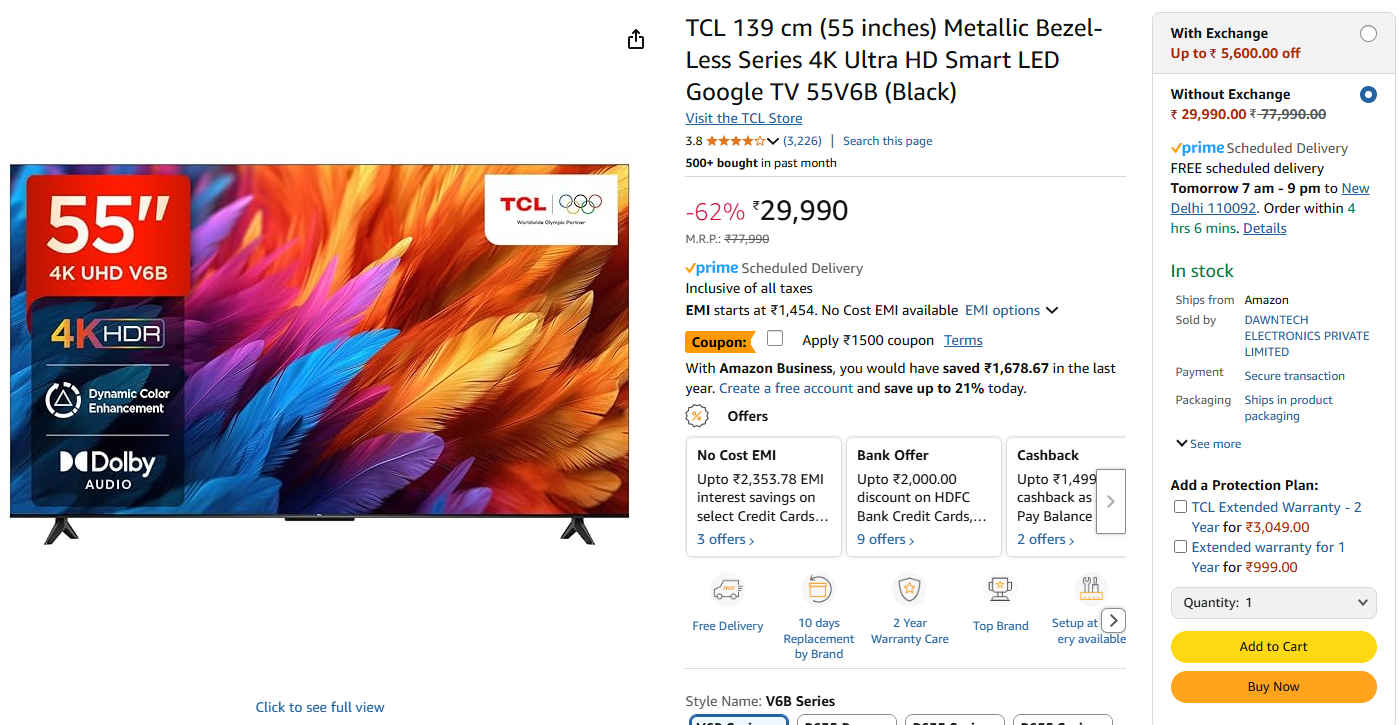Screen dimensions: 1399x725
Task: Expand the EMI options dropdown
Action: coord(1011,311)
